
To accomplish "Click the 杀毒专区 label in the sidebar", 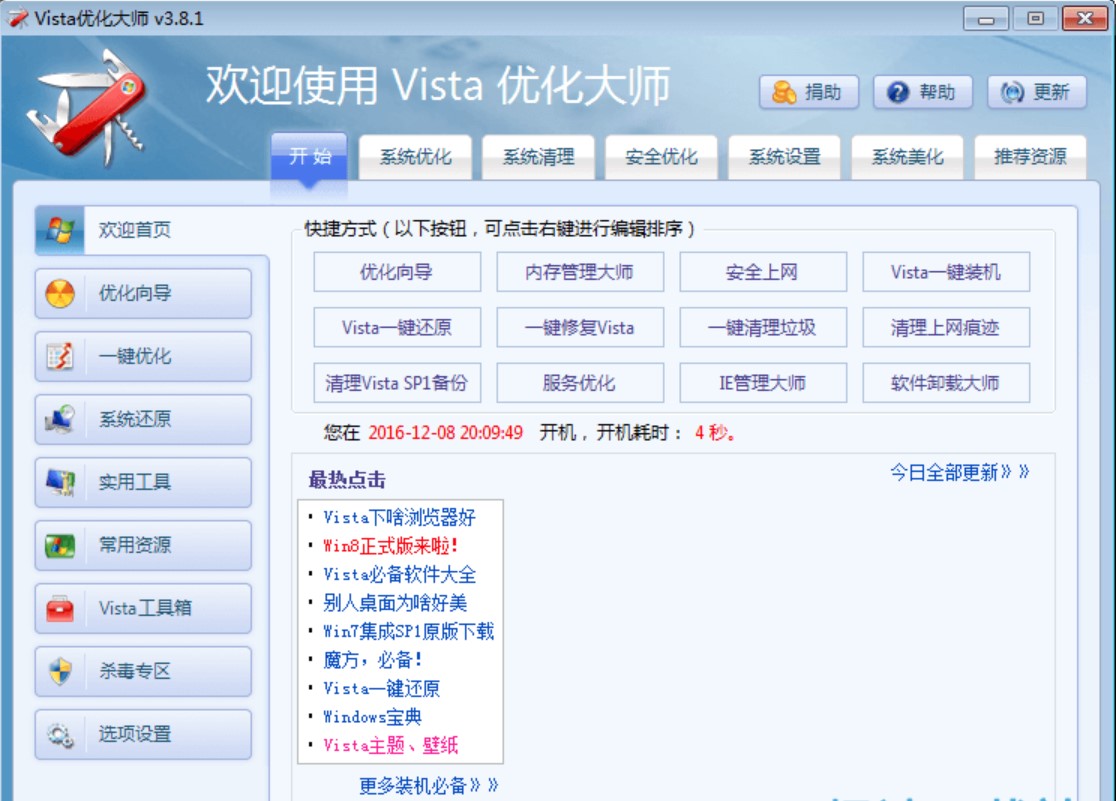I will tap(135, 671).
